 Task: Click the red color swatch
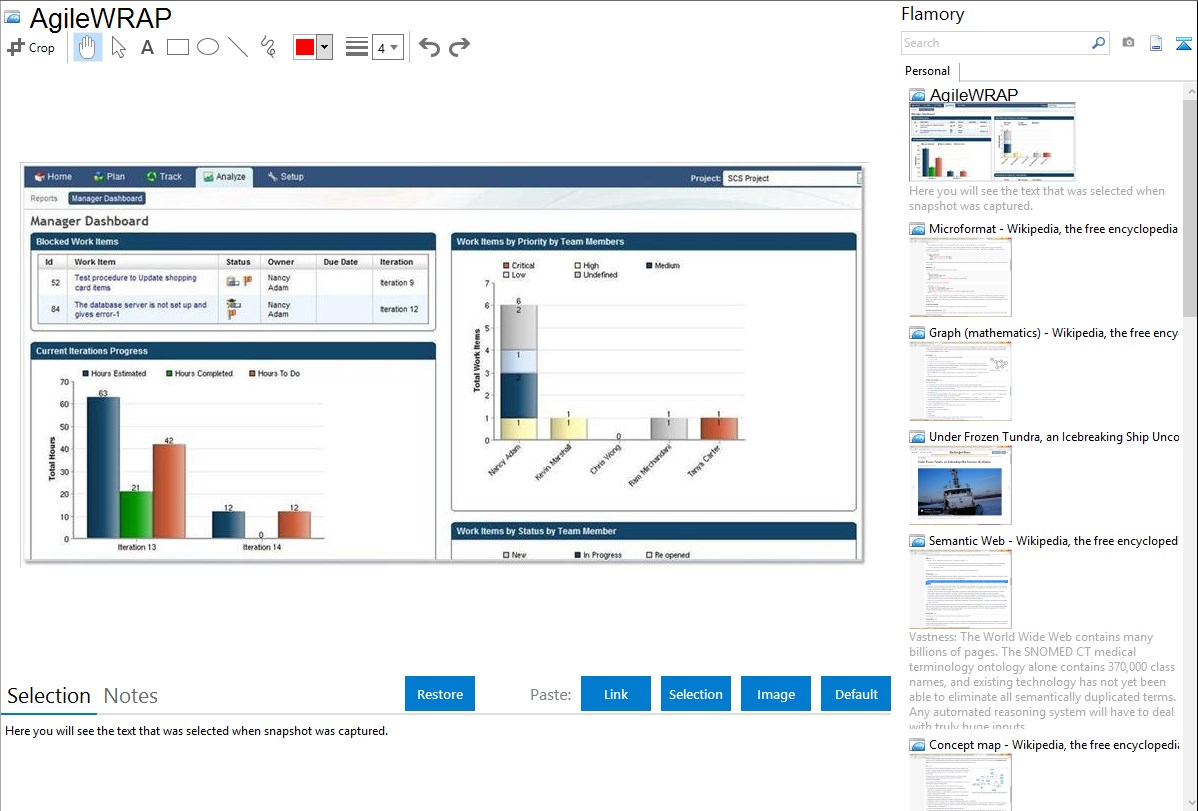(x=305, y=47)
